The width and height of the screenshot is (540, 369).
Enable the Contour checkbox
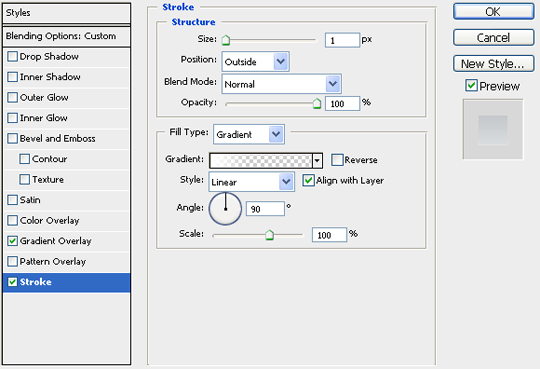(25, 159)
